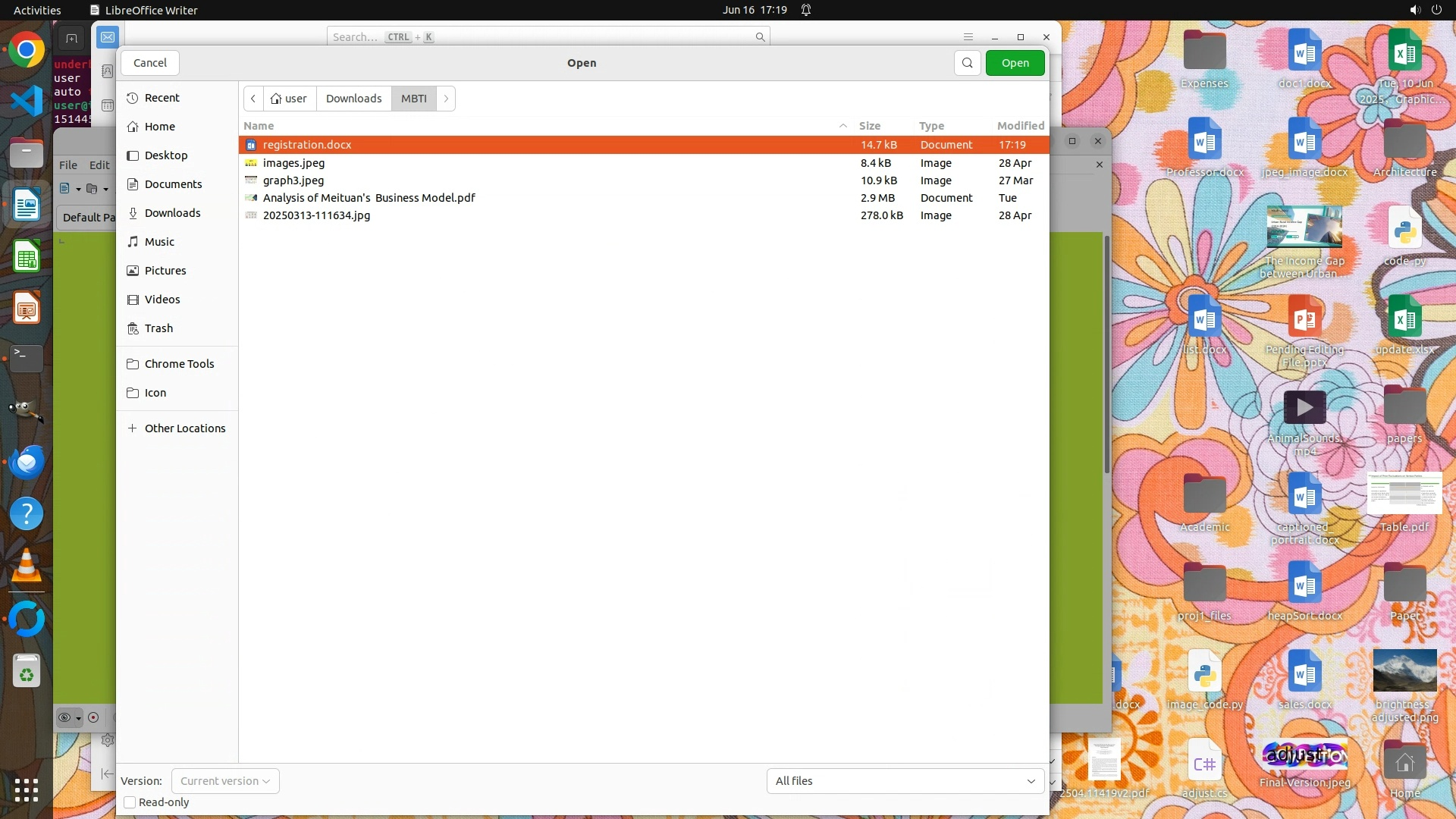Launch Visual Studio Code from the dock
This screenshot has height=819, width=1456.
coord(27,101)
